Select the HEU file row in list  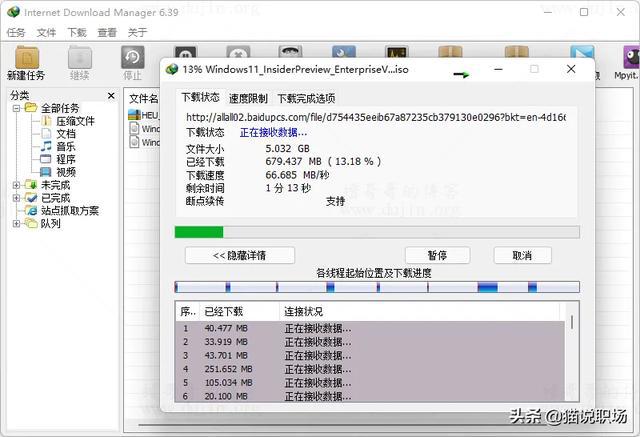tap(144, 115)
